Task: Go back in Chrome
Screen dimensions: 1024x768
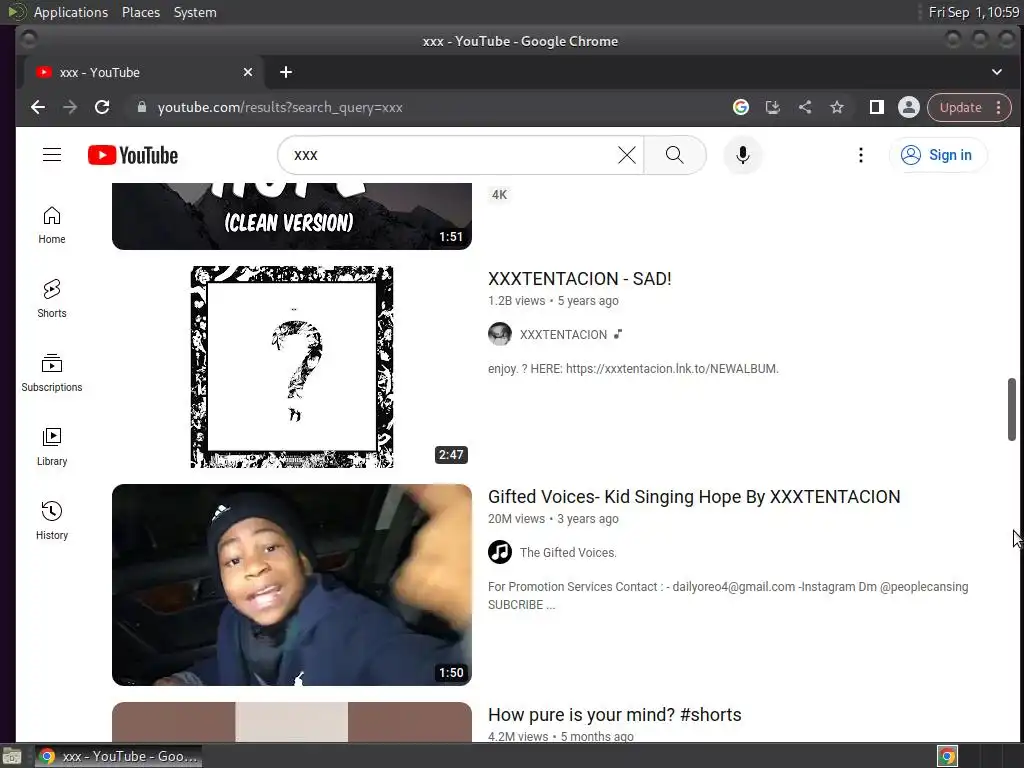Action: (38, 107)
